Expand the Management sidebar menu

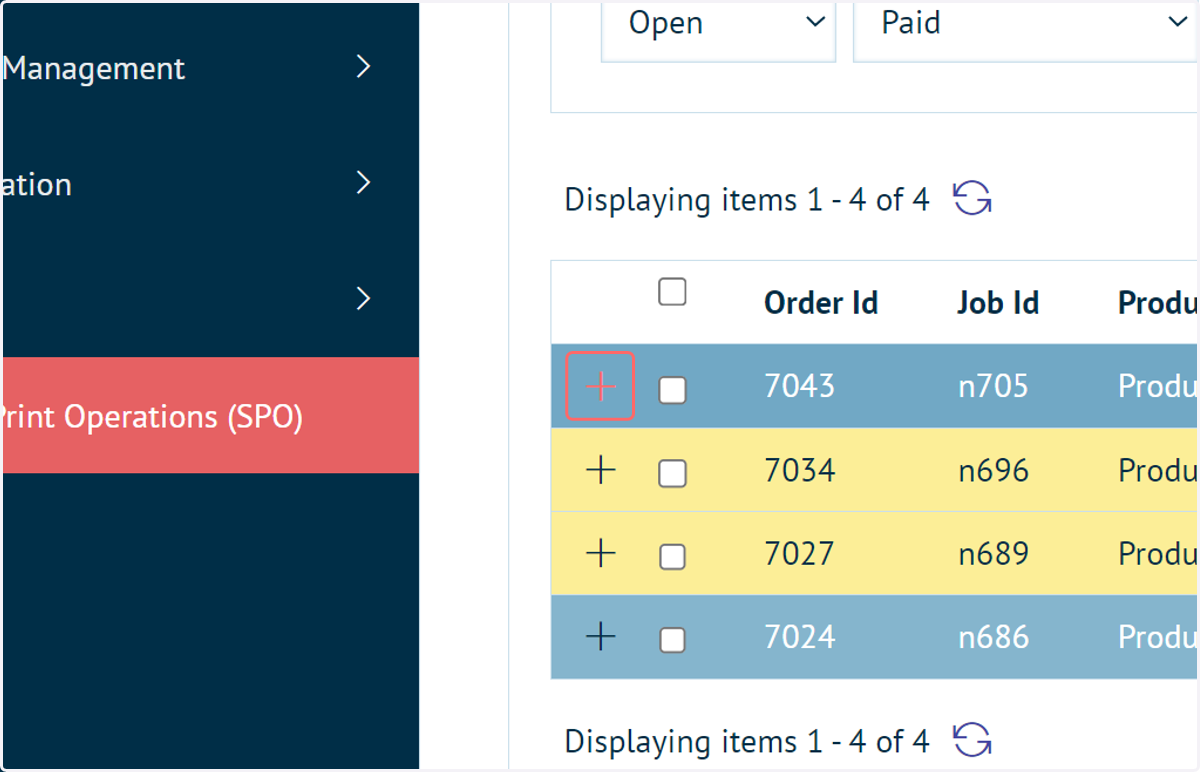pyautogui.click(x=210, y=68)
